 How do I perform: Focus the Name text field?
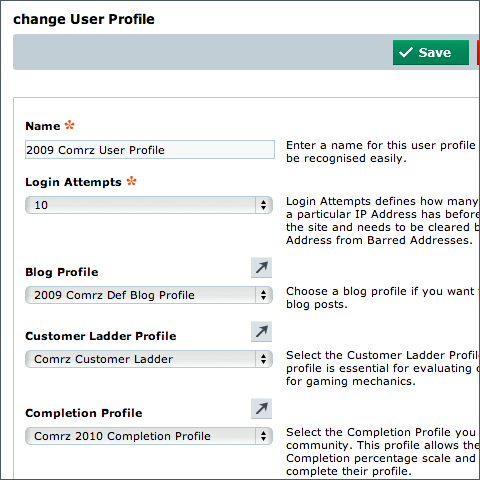(150, 150)
